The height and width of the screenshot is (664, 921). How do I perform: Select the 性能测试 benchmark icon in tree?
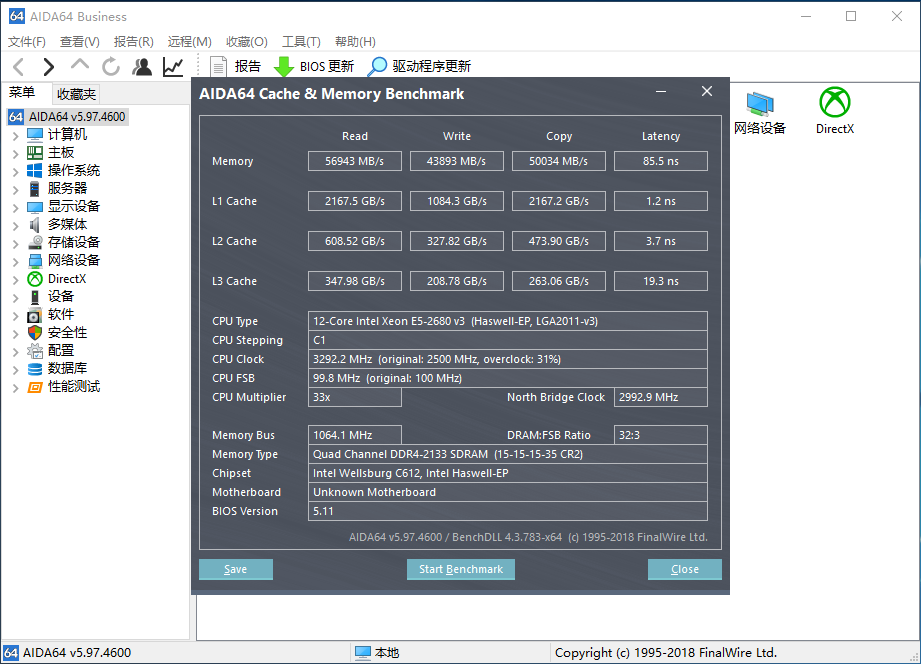click(x=35, y=387)
